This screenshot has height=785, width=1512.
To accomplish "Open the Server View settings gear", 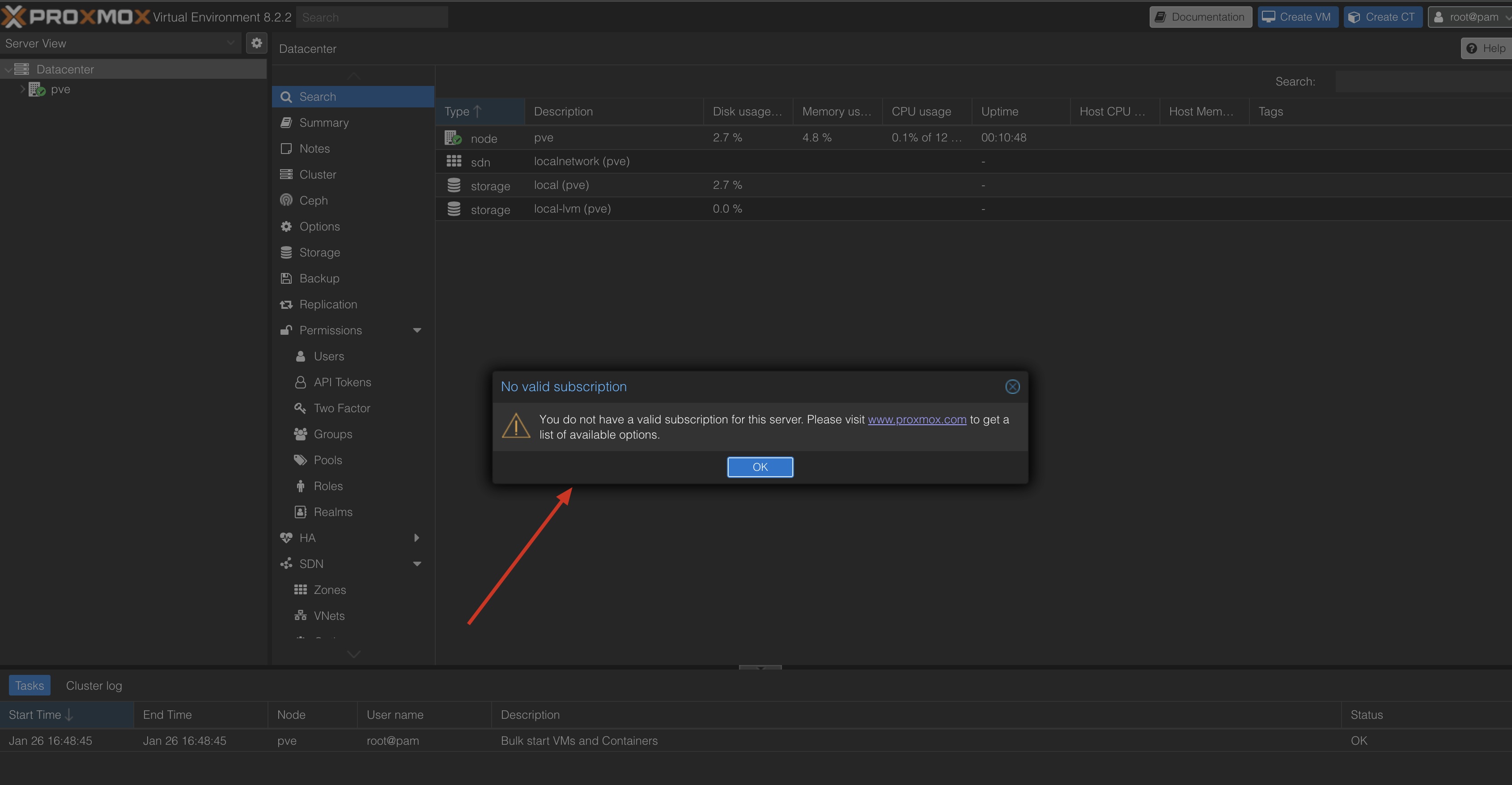I will (256, 43).
